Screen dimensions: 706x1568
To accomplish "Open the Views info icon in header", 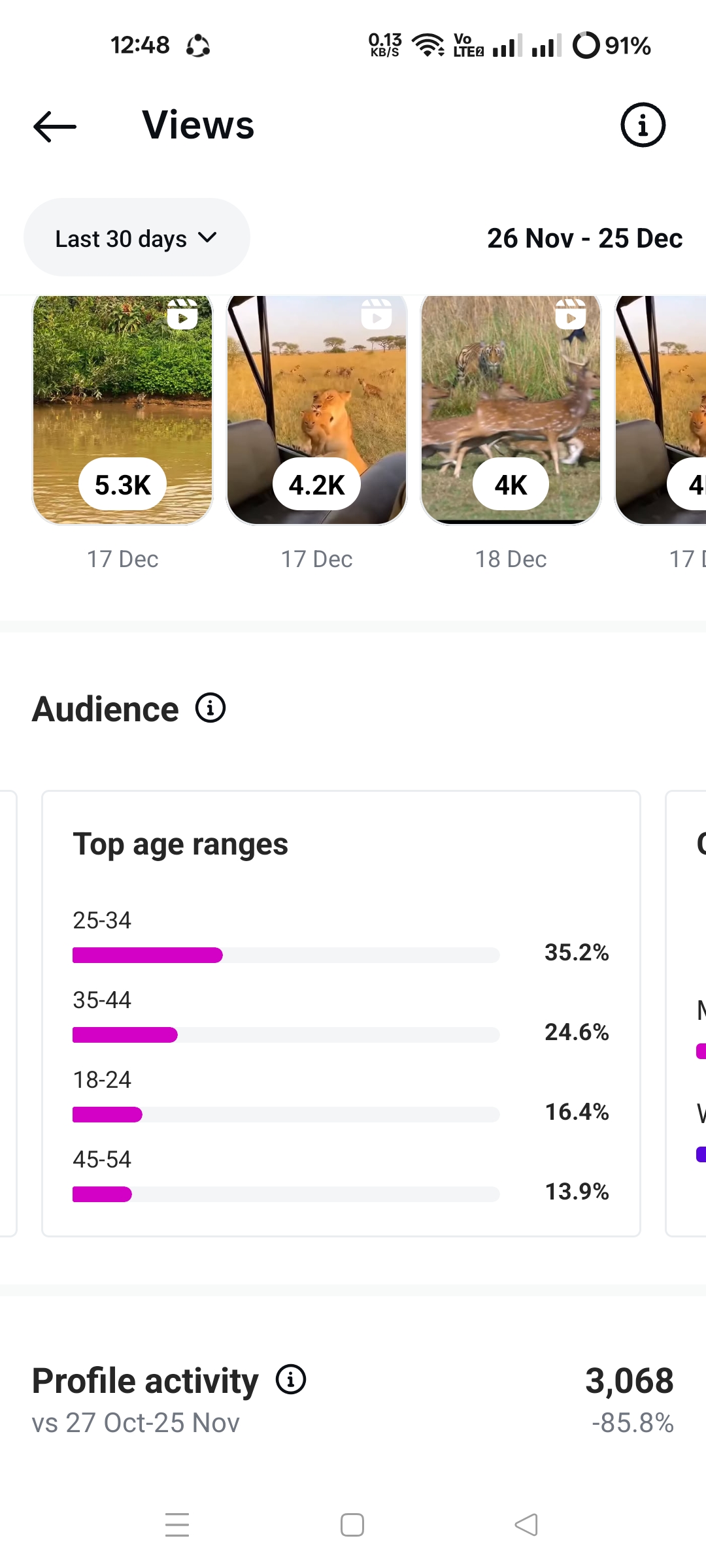I will [x=643, y=125].
